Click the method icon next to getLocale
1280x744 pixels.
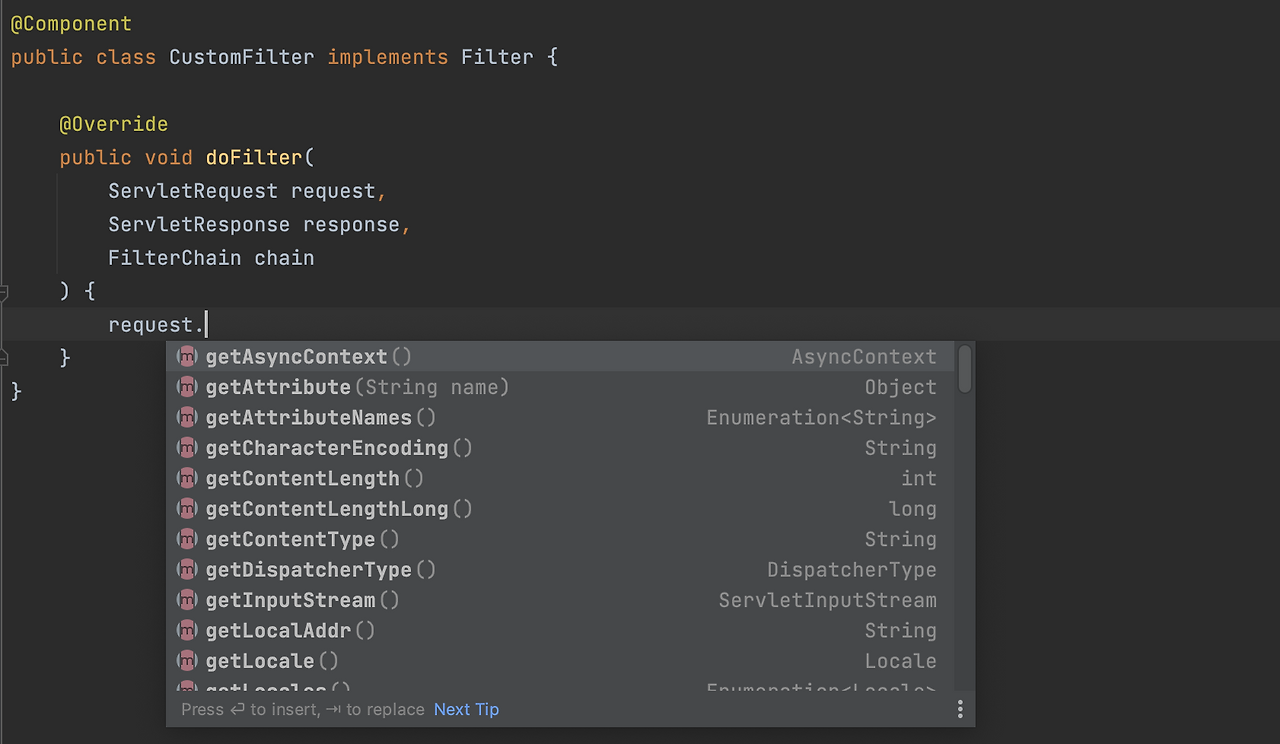pyautogui.click(x=186, y=661)
